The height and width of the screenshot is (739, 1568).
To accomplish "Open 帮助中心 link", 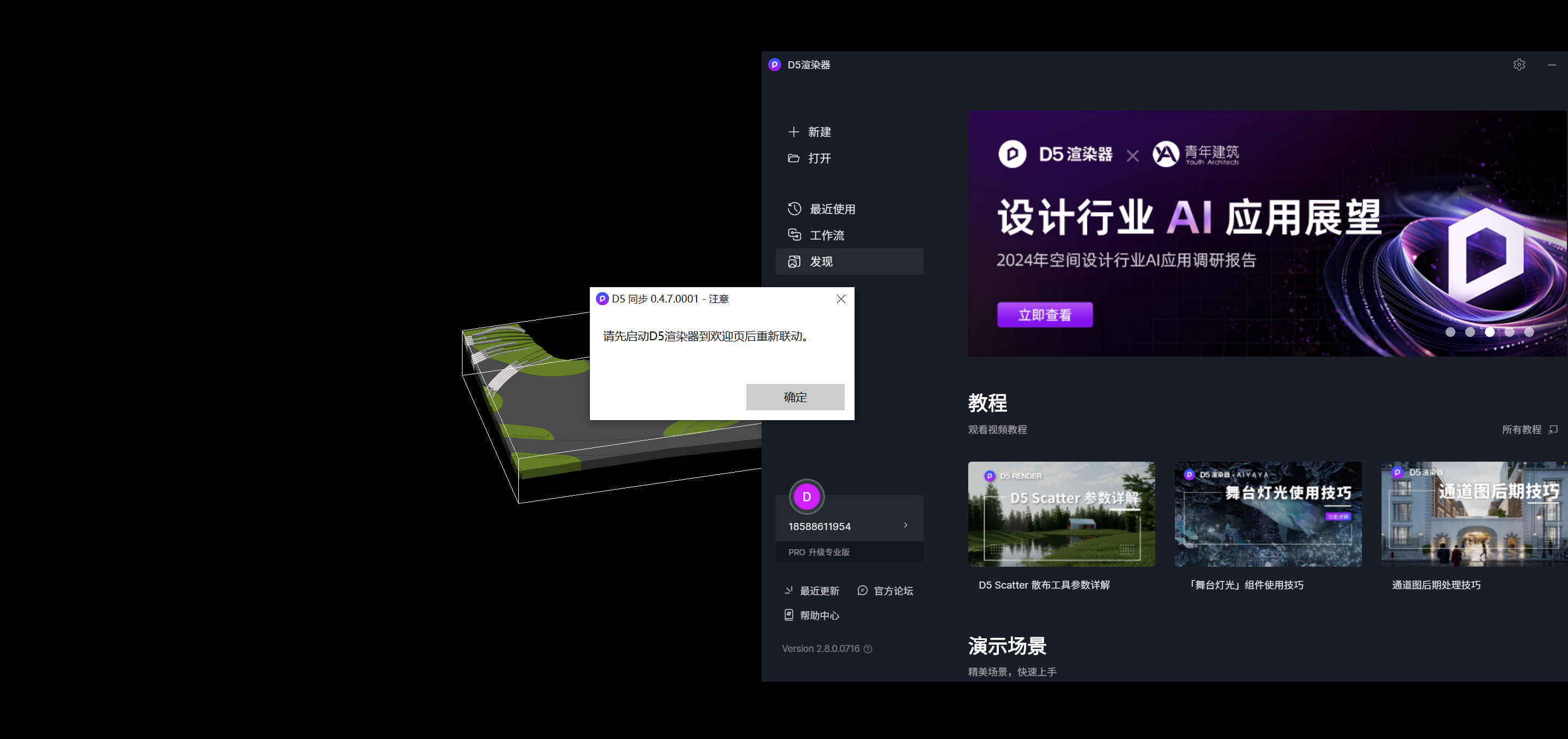I will (820, 615).
